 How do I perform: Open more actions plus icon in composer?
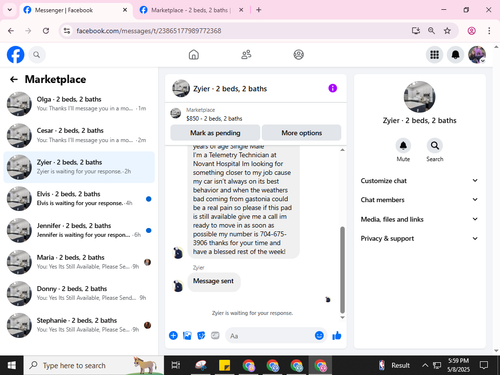pyautogui.click(x=173, y=335)
